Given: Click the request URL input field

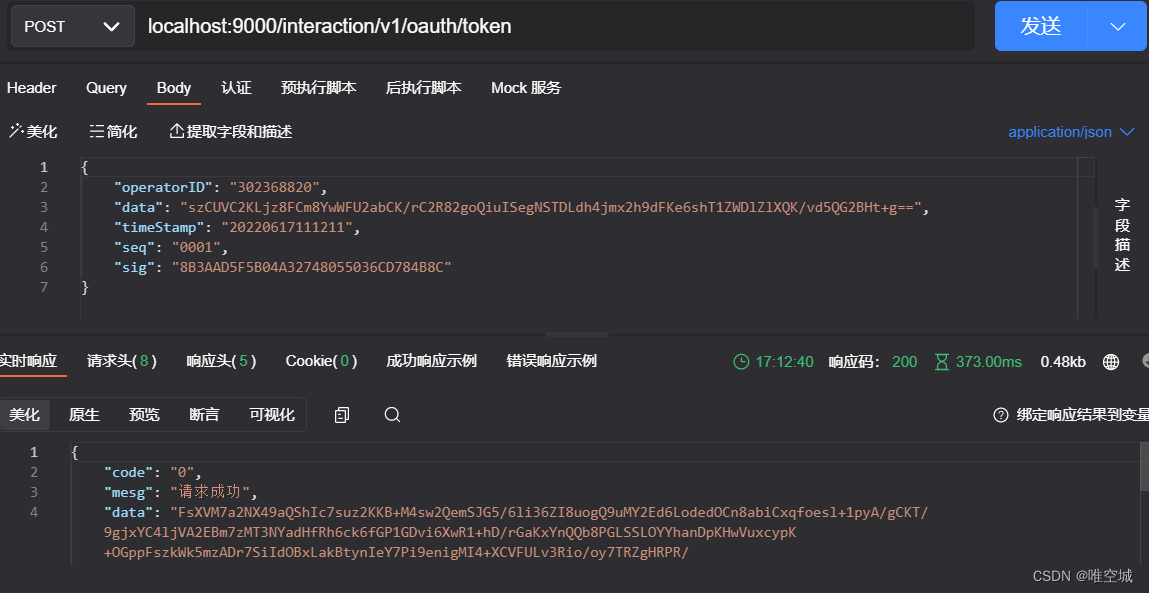Looking at the screenshot, I should tap(550, 26).
